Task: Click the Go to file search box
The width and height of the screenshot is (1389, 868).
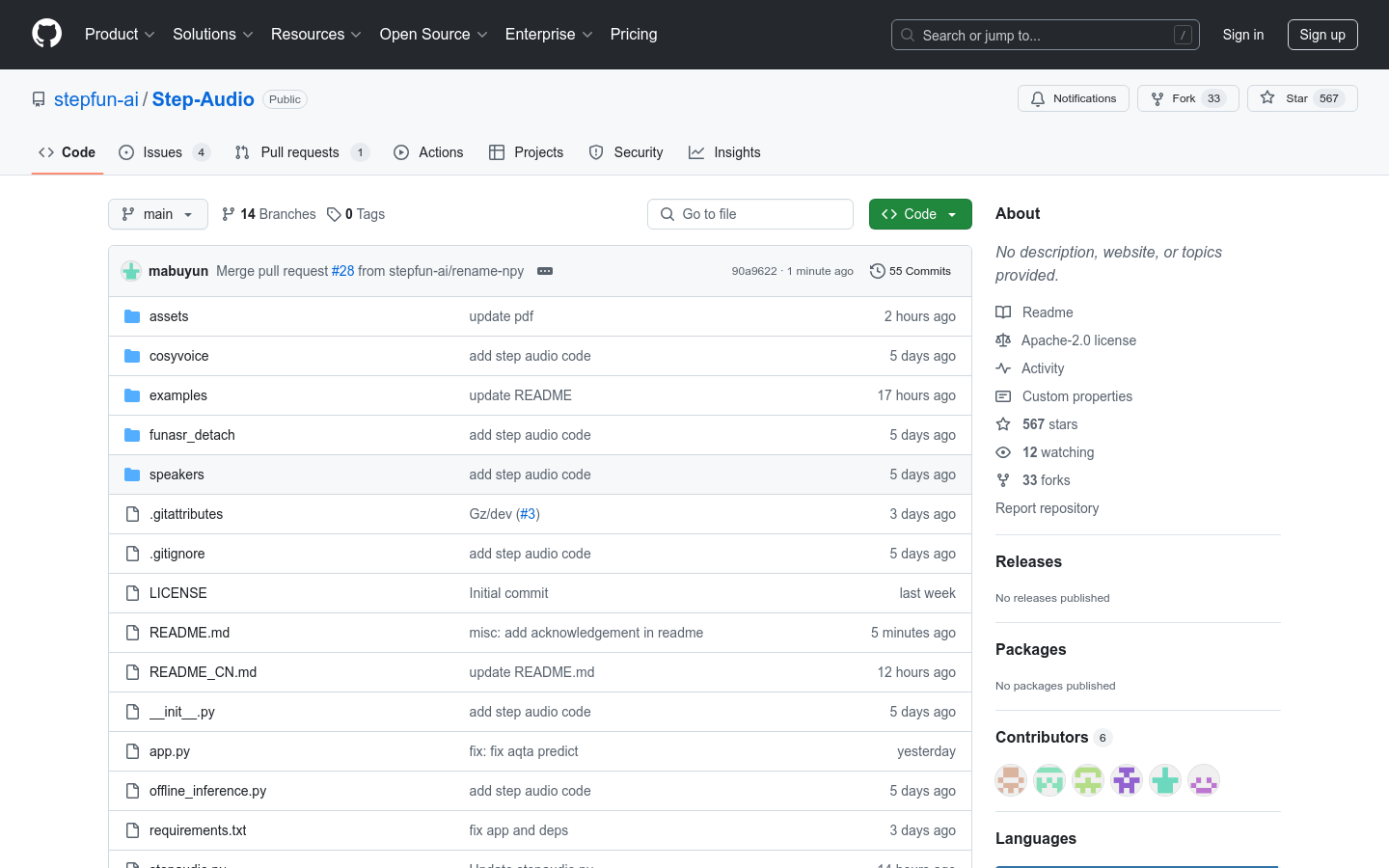Action: click(x=750, y=214)
